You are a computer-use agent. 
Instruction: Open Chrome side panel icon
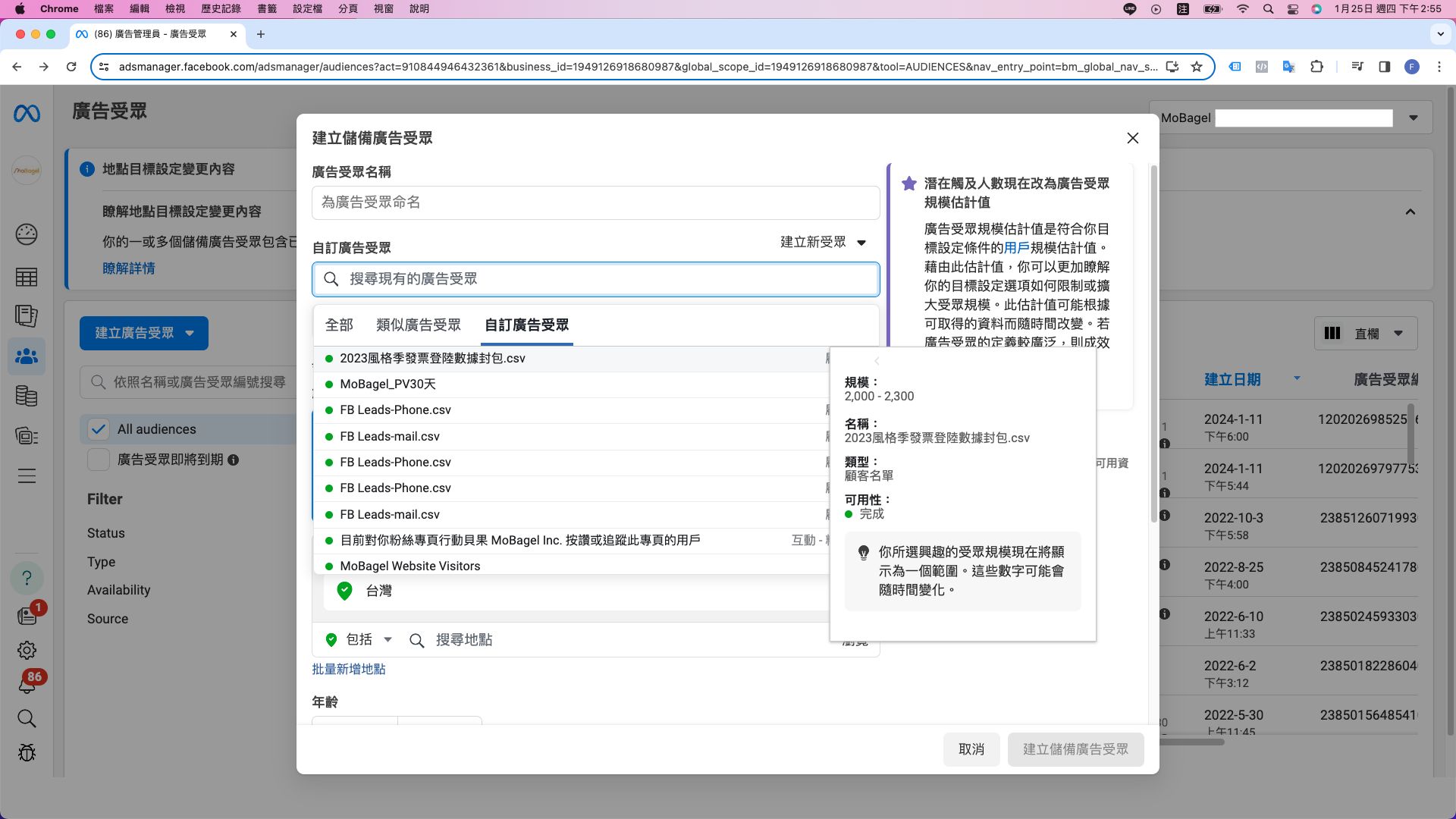coord(1384,67)
